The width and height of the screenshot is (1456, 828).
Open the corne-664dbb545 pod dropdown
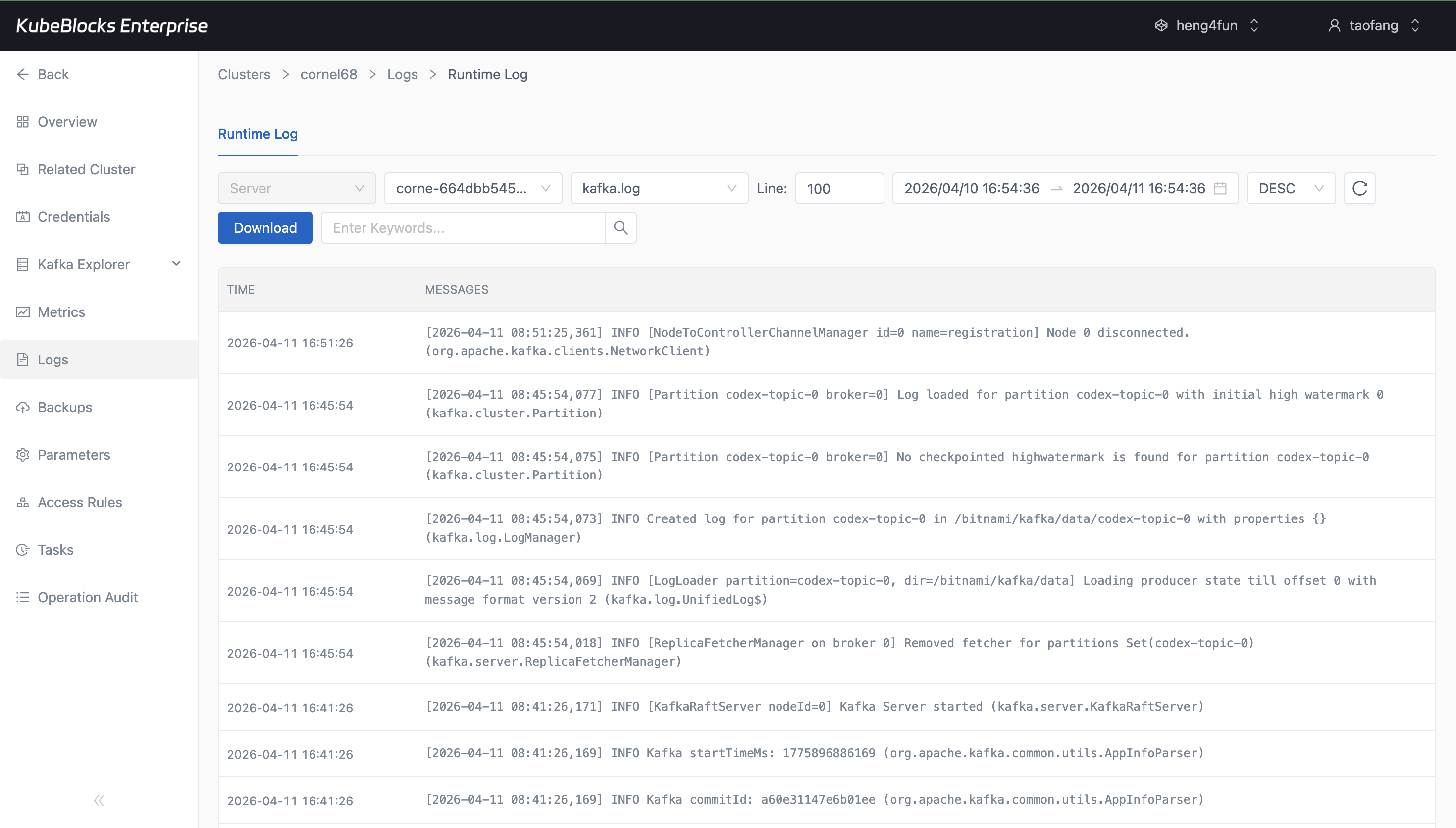pyautogui.click(x=473, y=188)
